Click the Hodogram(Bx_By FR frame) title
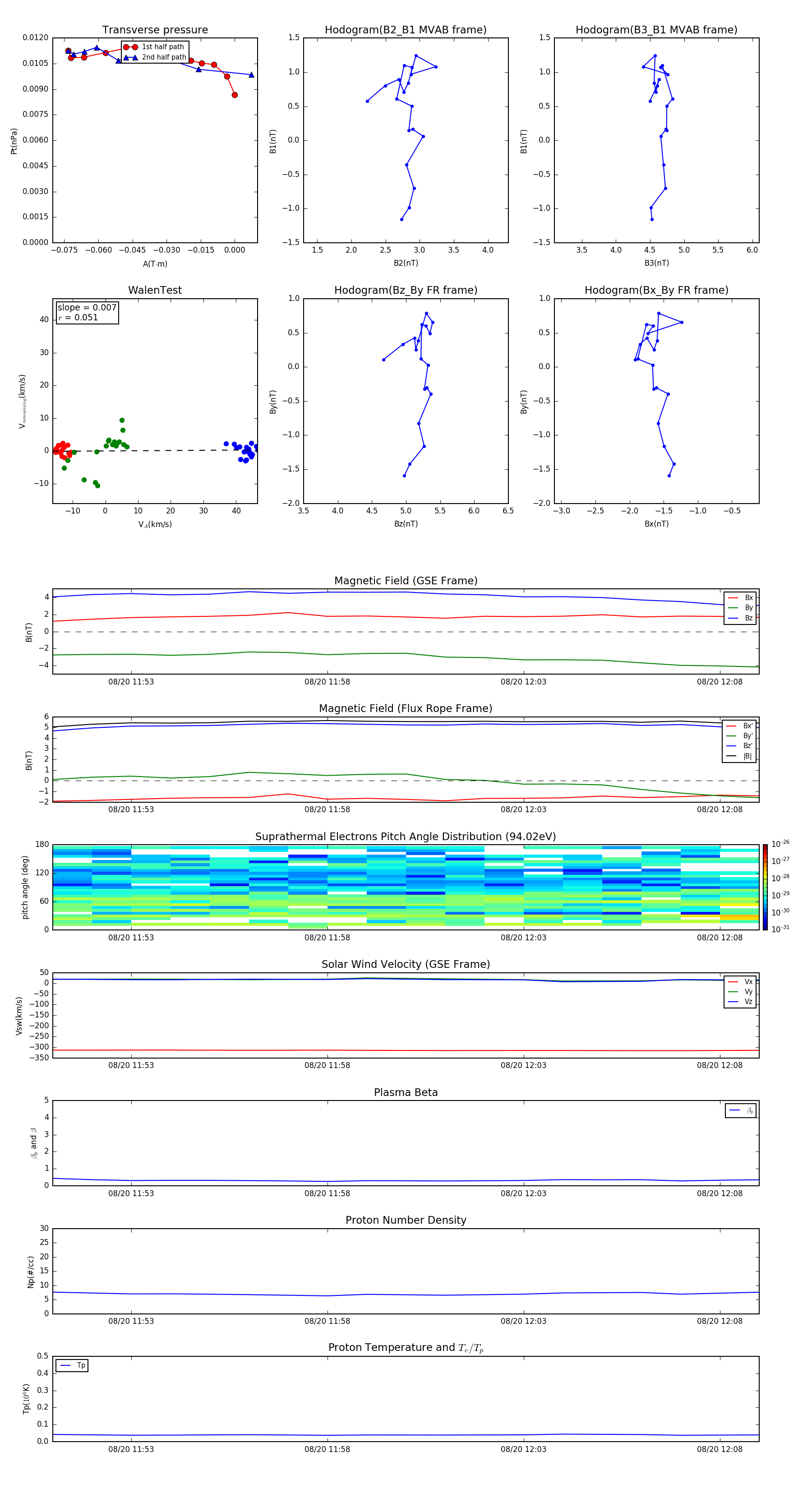 (x=656, y=290)
